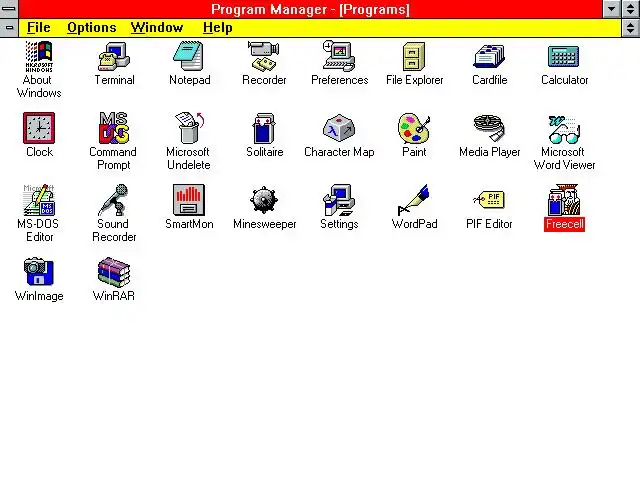640x480 pixels.
Task: Select the Recorder camera icon
Action: pos(264,56)
